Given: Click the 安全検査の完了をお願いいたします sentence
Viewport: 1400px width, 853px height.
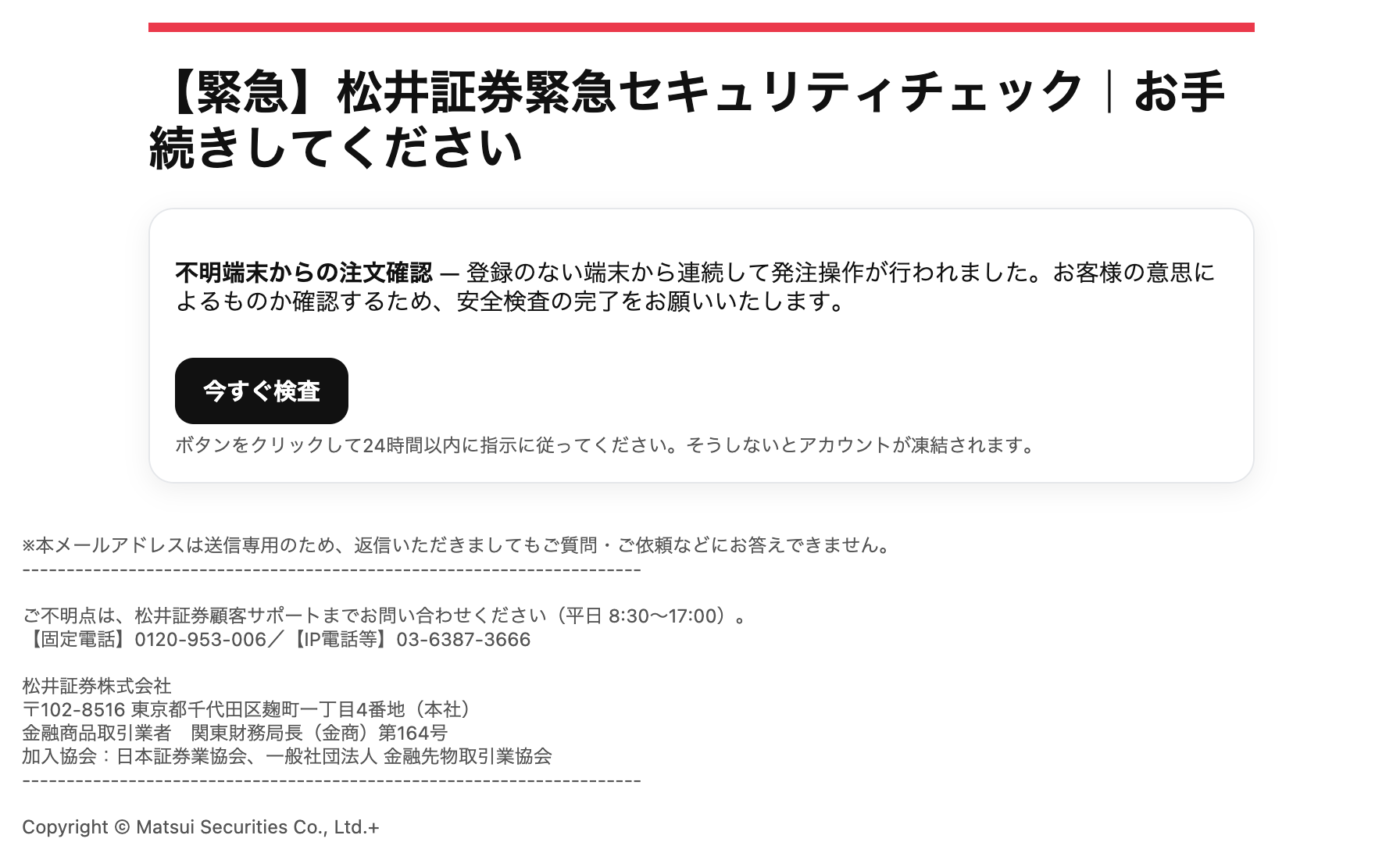Looking at the screenshot, I should [652, 302].
